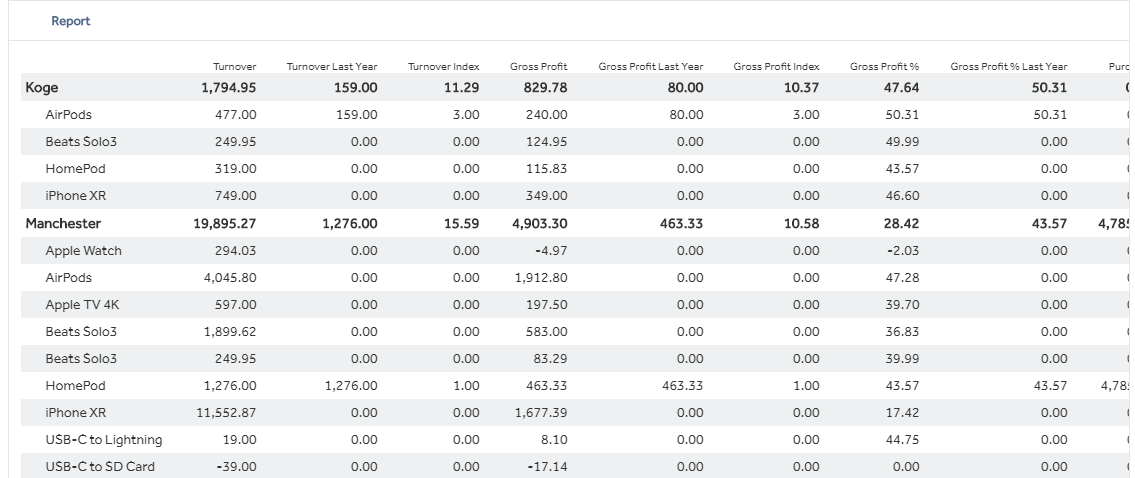1135x478 pixels.
Task: Click iPhone XR gross profit % 17.42
Action: 903,413
